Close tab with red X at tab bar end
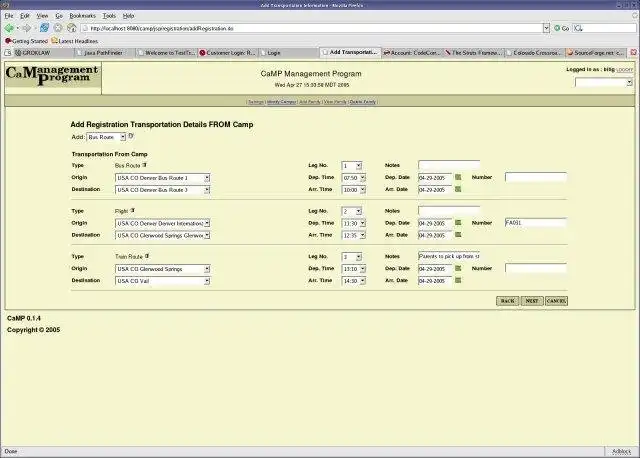This screenshot has width=640, height=458. click(633, 52)
